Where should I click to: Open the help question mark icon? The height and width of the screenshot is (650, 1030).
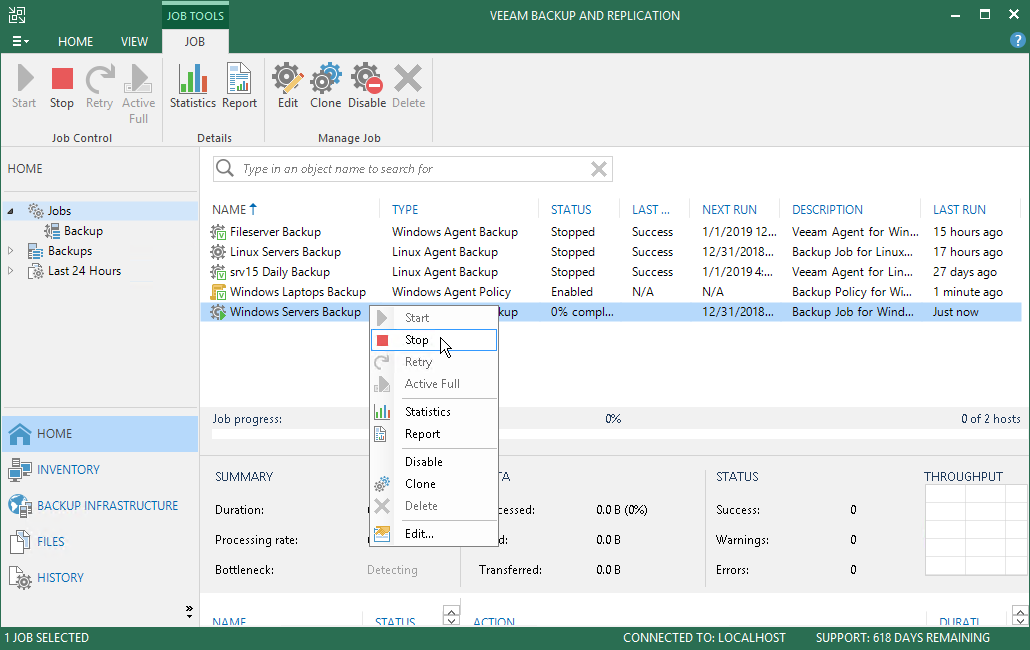[1017, 41]
